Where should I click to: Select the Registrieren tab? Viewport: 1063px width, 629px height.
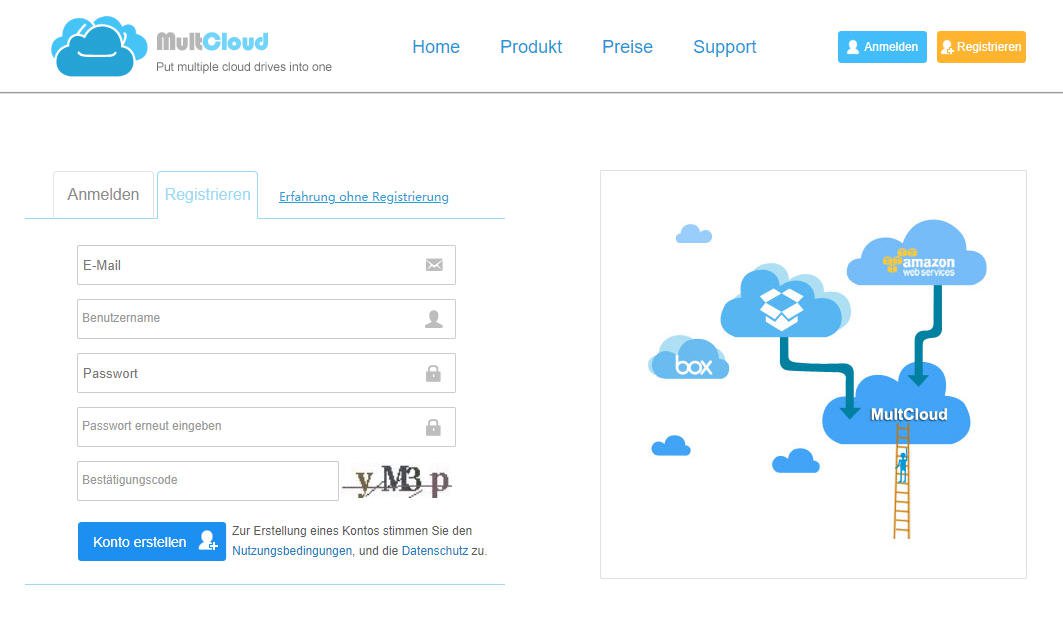207,195
